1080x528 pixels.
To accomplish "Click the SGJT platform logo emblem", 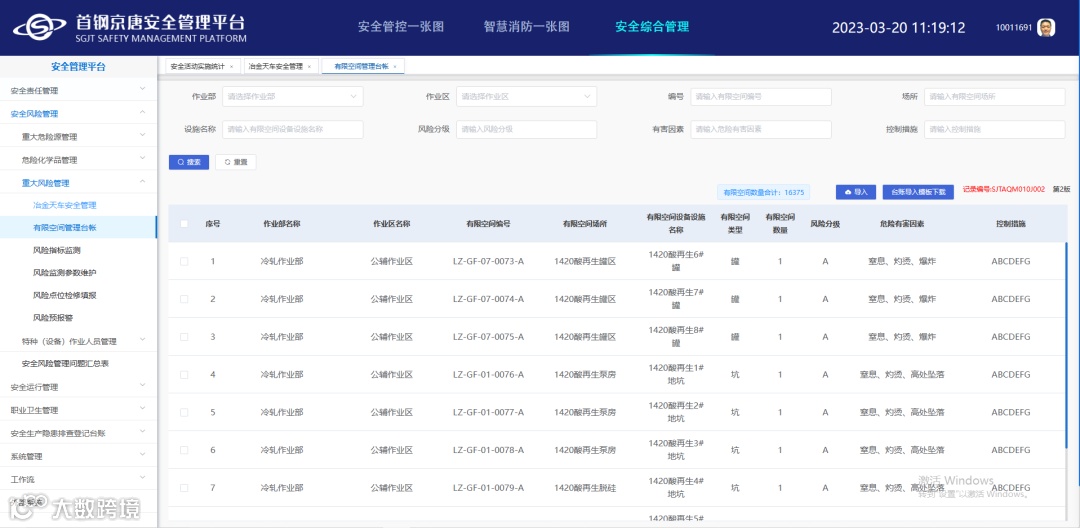I will (x=40, y=28).
